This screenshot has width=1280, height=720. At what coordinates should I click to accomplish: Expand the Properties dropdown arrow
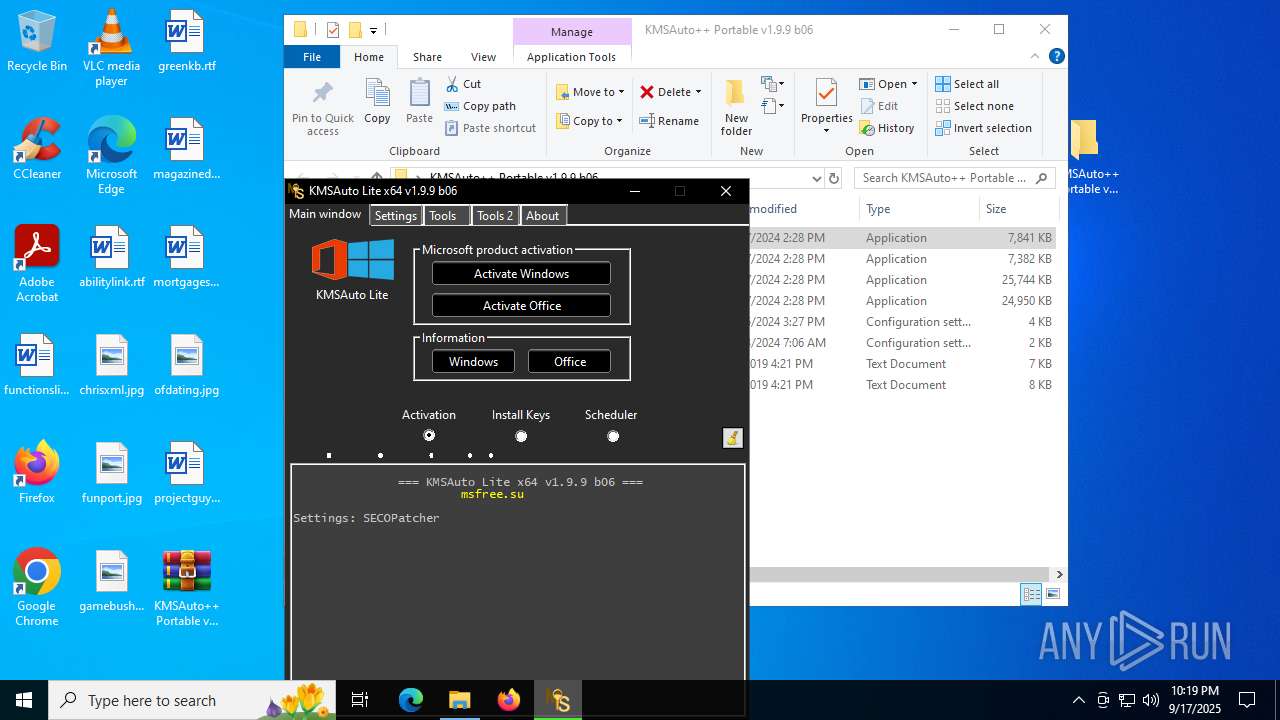826,131
